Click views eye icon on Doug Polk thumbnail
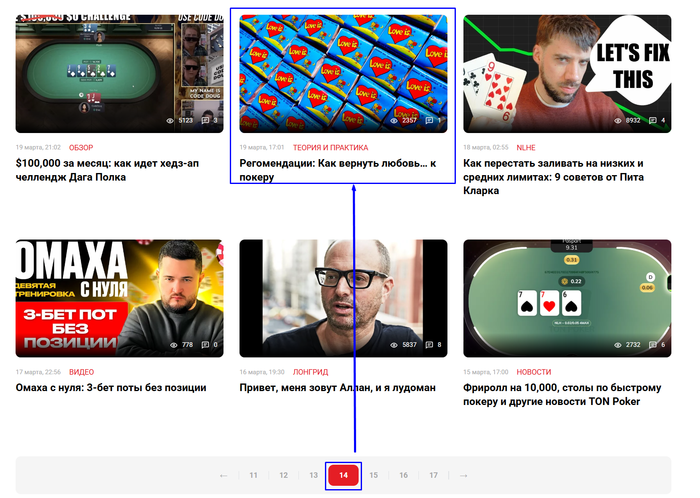This screenshot has width=700, height=498. click(x=170, y=120)
